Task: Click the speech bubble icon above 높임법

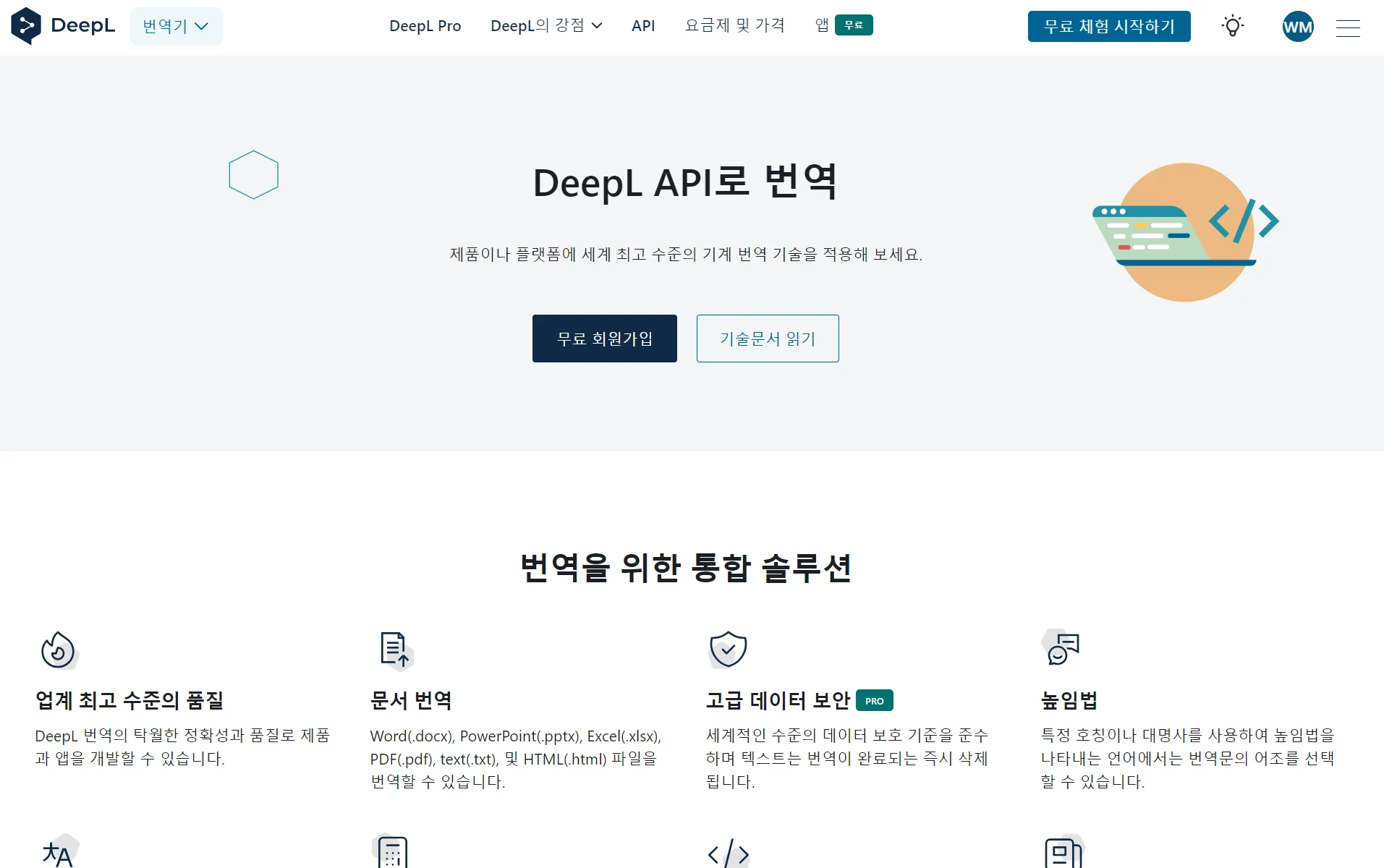Action: click(x=1061, y=647)
